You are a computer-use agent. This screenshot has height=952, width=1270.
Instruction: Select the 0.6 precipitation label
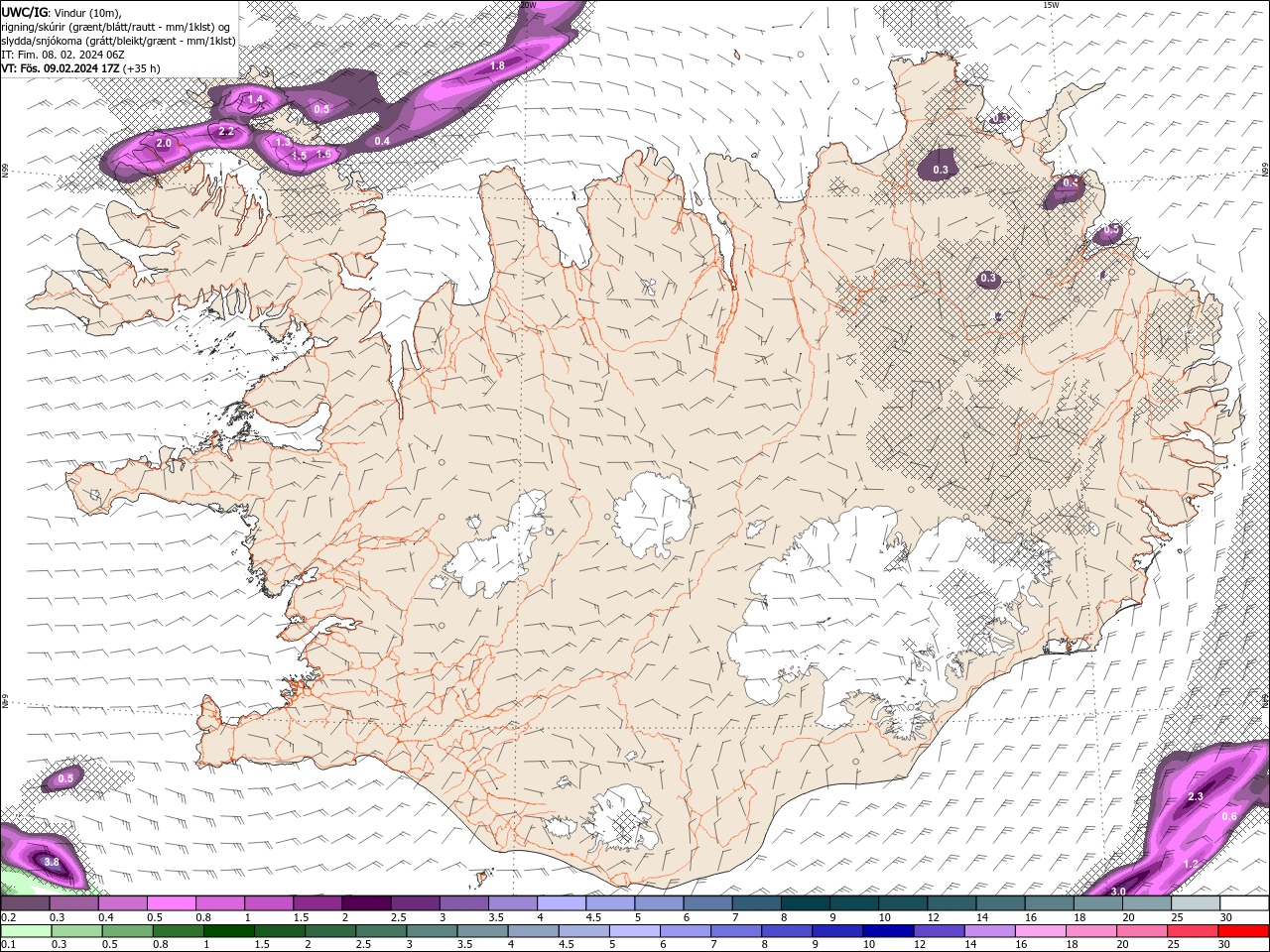[1229, 816]
